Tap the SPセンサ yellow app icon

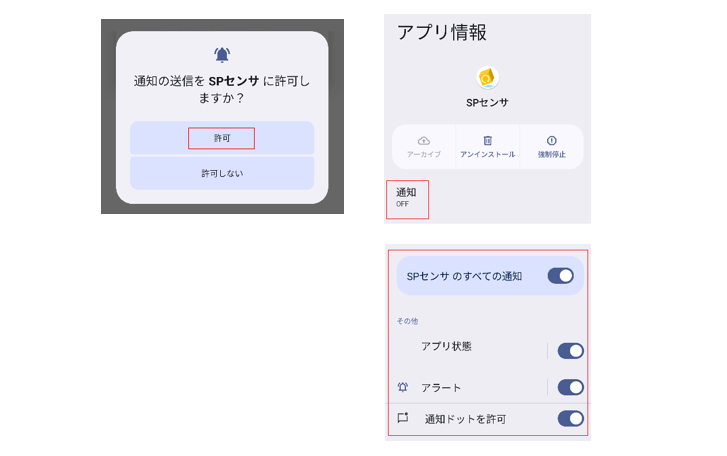tap(487, 78)
